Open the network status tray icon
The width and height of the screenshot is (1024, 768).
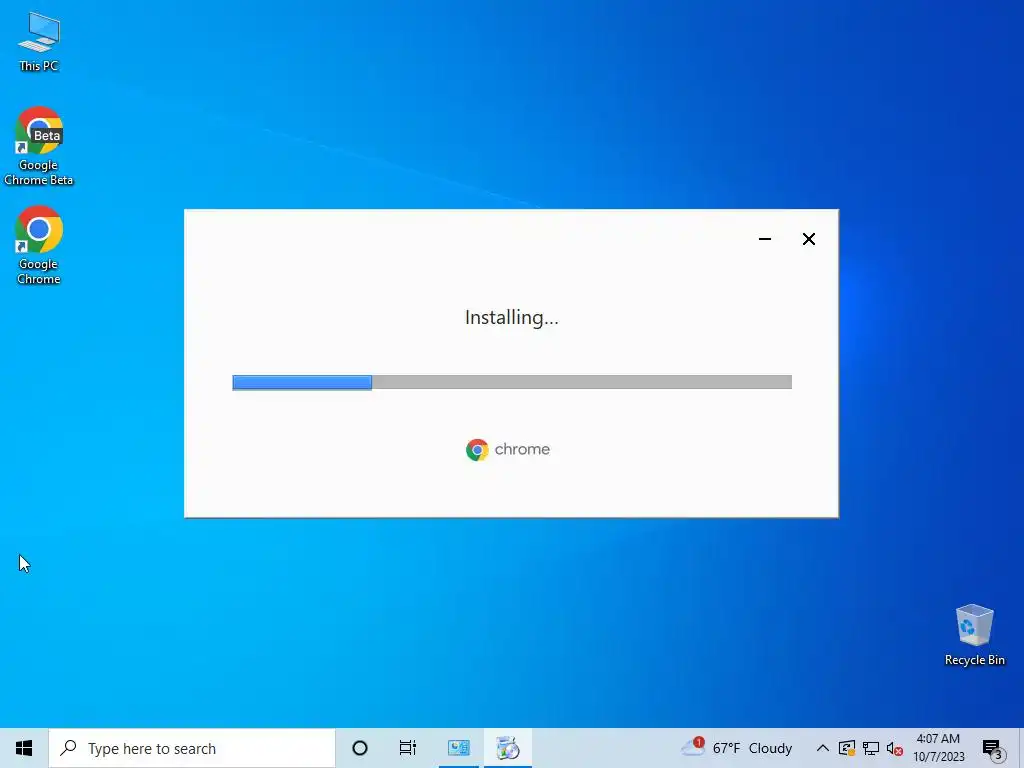coord(871,748)
